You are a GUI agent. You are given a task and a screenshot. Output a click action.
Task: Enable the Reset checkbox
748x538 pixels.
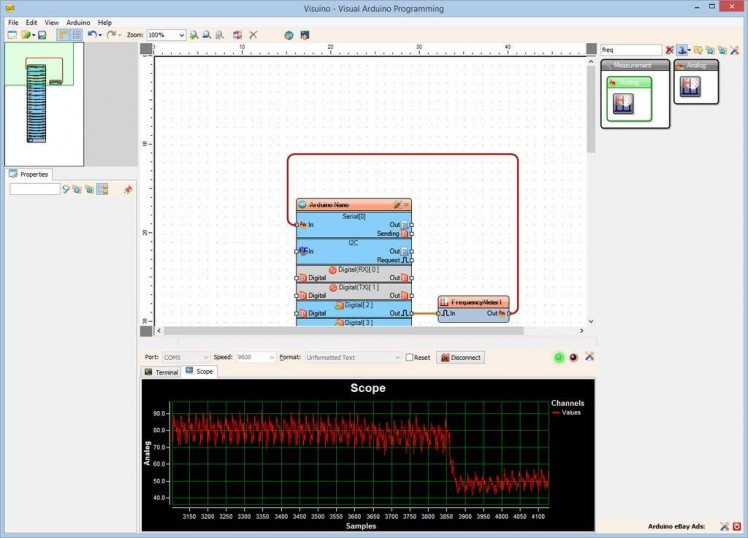tap(410, 357)
